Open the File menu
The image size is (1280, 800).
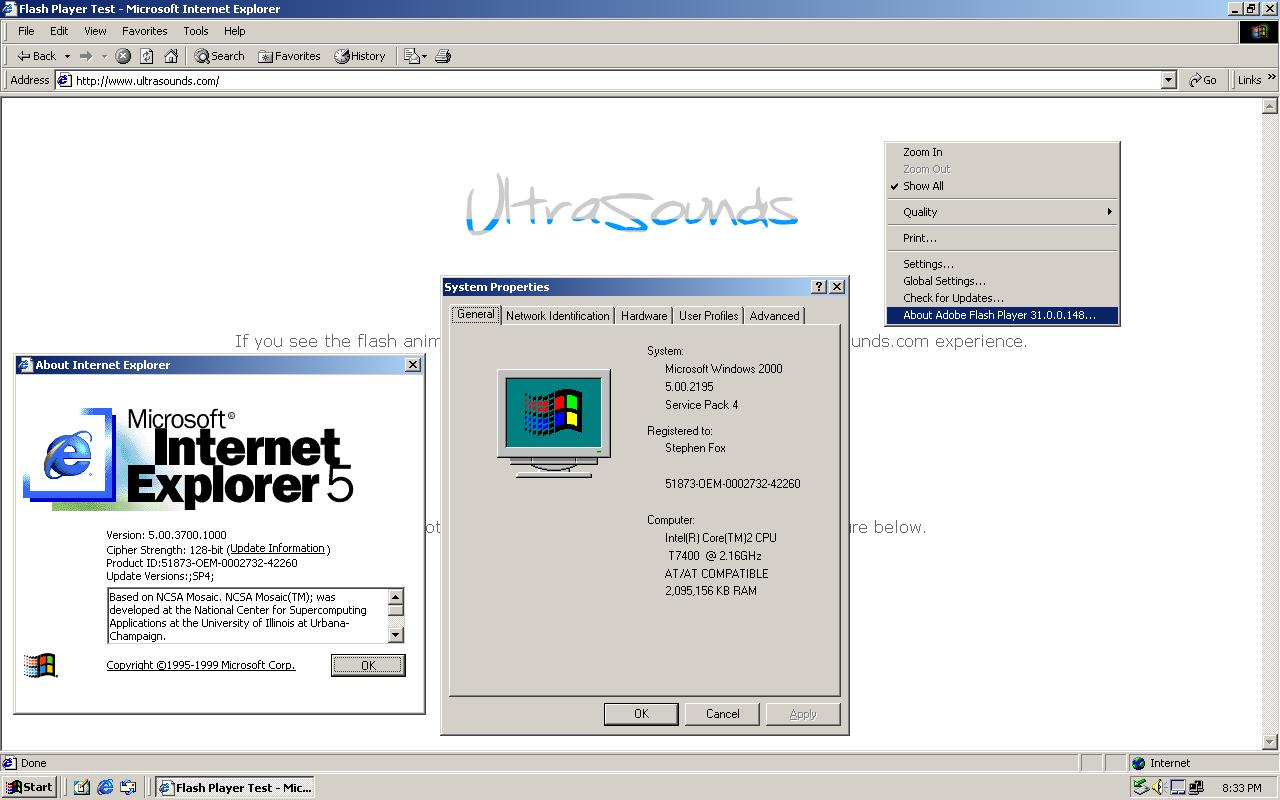[x=26, y=31]
